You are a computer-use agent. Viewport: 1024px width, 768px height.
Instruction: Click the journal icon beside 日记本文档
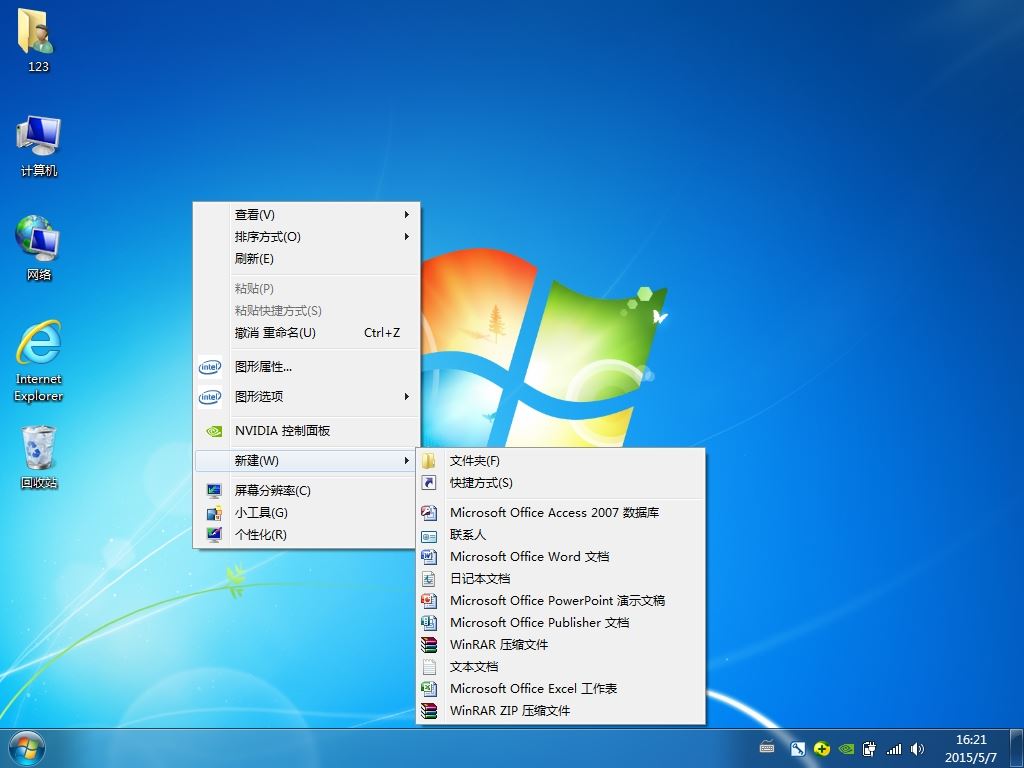point(428,579)
